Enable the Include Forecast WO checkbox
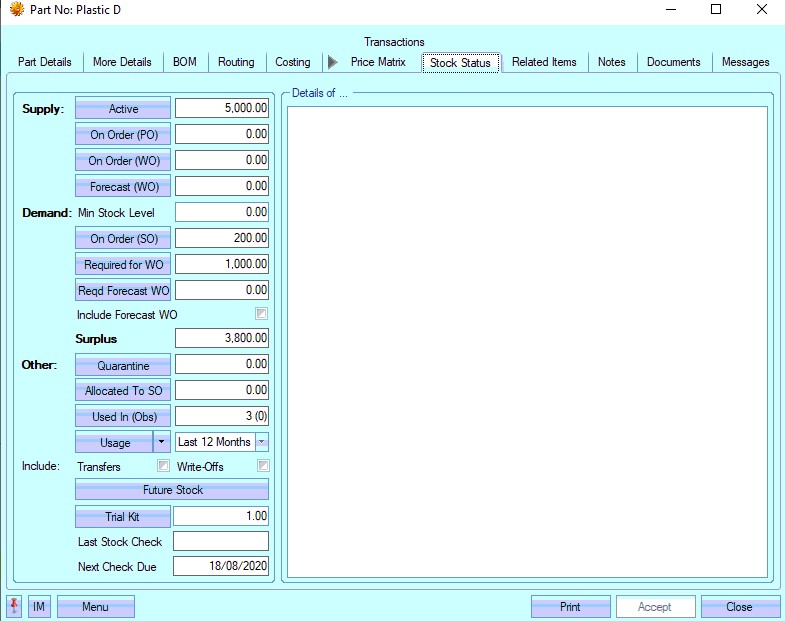Image resolution: width=785 pixels, height=621 pixels. click(x=262, y=315)
